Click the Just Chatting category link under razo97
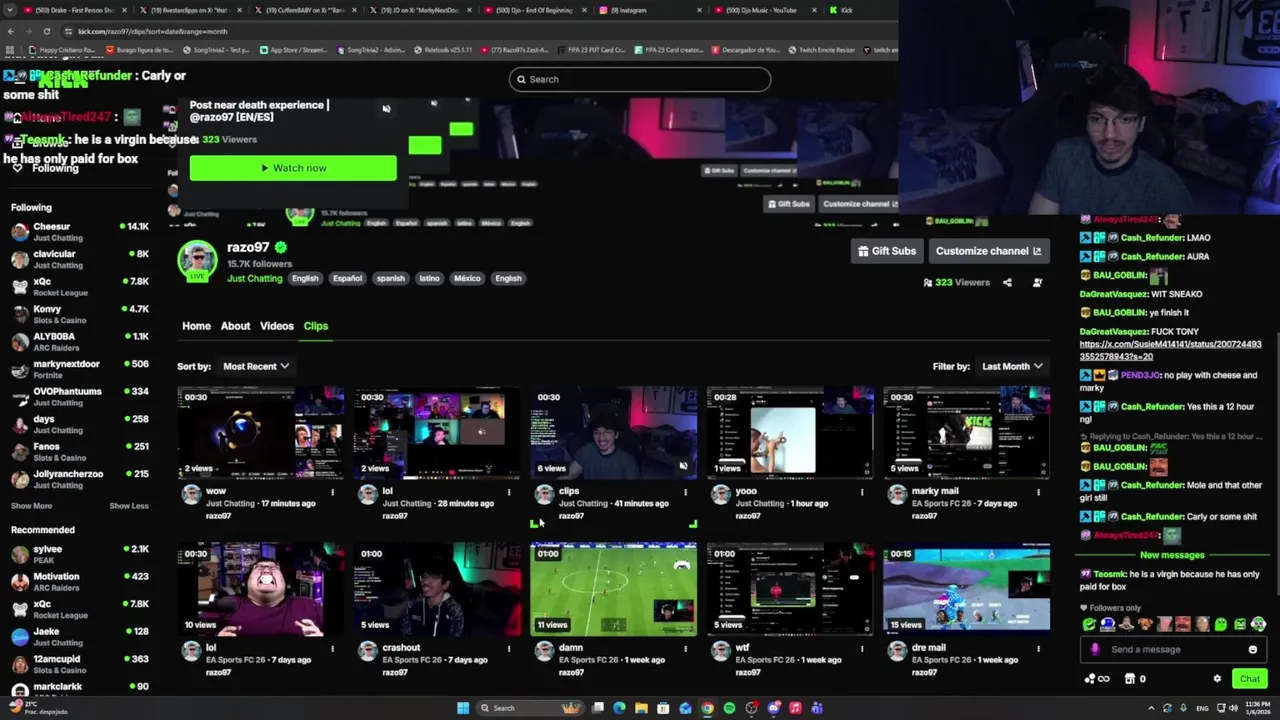The image size is (1280, 720). pyautogui.click(x=254, y=278)
